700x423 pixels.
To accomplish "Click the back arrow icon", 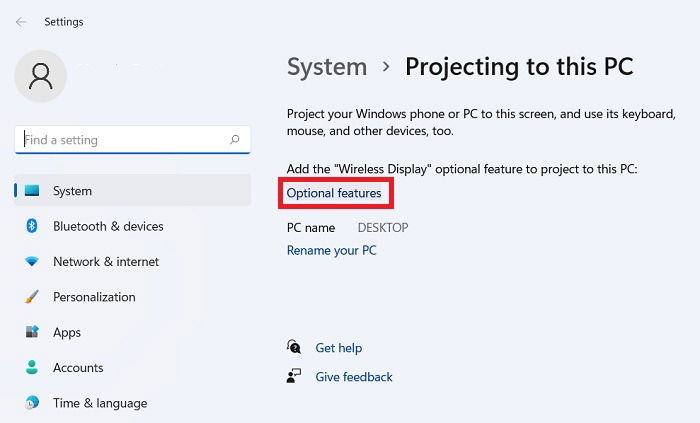I will pos(21,21).
